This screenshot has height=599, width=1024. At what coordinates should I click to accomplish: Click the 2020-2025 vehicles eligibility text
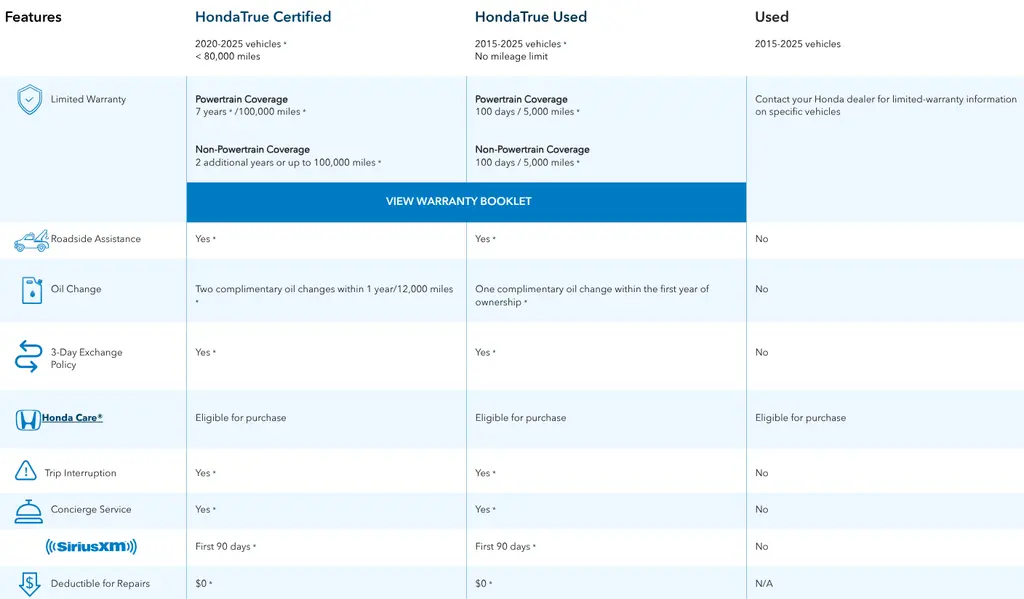coord(240,44)
